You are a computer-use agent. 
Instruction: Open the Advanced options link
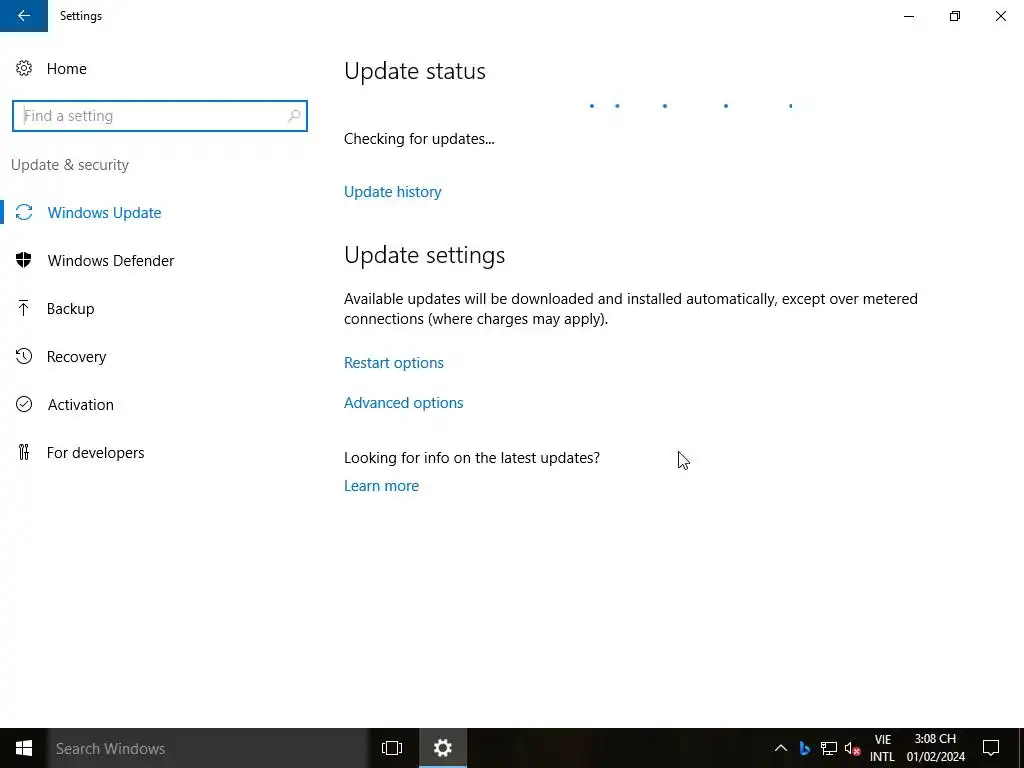click(x=404, y=402)
